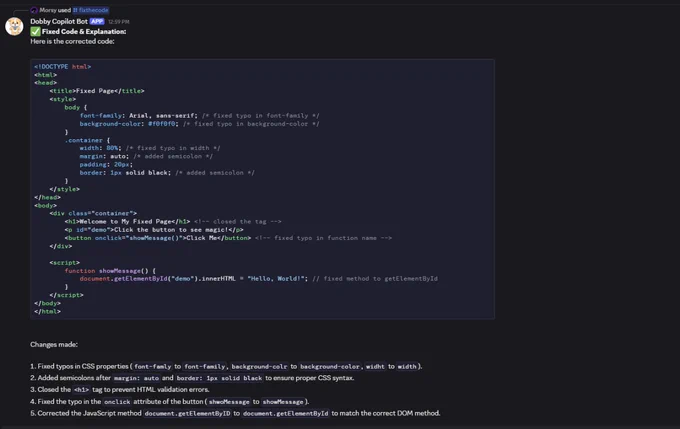Click the Morsy username above the message
The width and height of the screenshot is (680, 429).
click(48, 10)
